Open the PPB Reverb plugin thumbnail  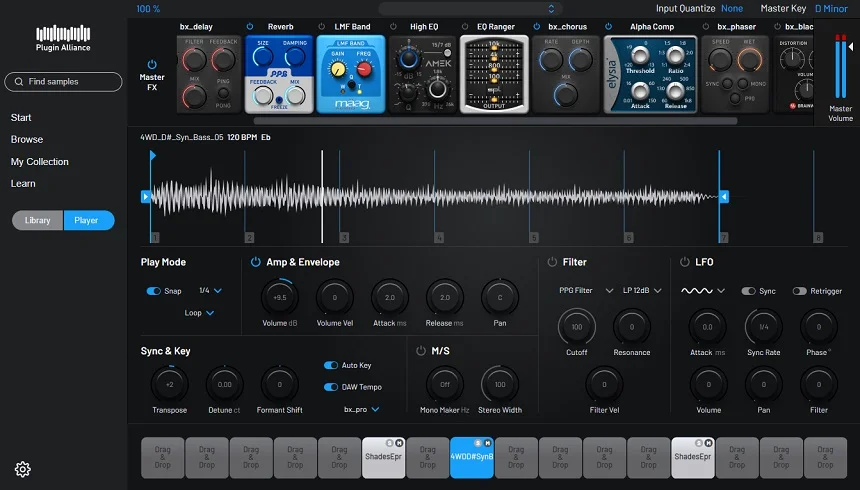pyautogui.click(x=279, y=75)
